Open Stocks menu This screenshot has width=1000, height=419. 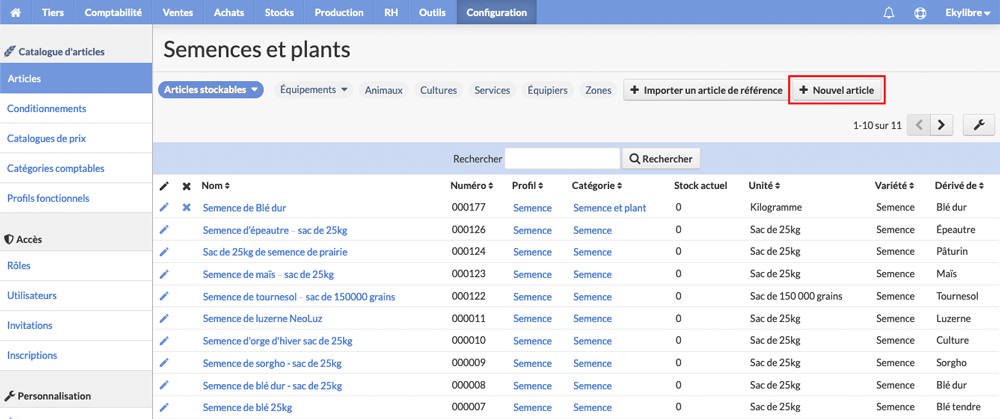[280, 12]
